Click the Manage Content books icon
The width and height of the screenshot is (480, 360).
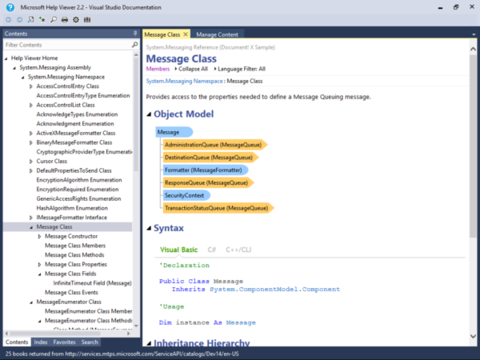click(87, 20)
